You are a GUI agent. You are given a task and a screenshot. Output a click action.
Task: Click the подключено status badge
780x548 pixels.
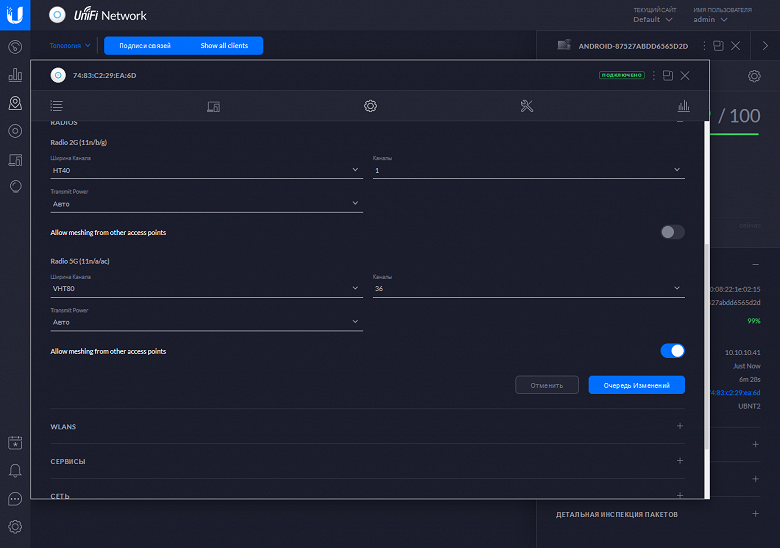point(622,75)
